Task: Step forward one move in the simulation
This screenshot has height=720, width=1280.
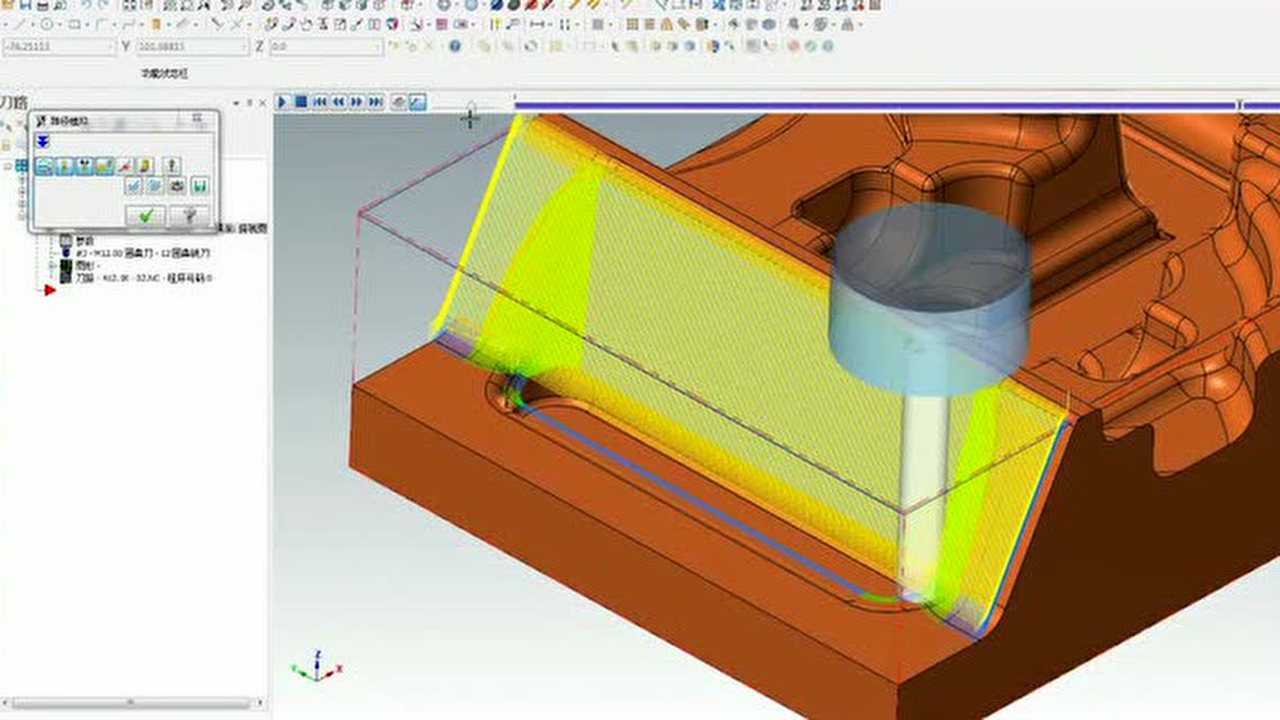Action: click(x=356, y=102)
